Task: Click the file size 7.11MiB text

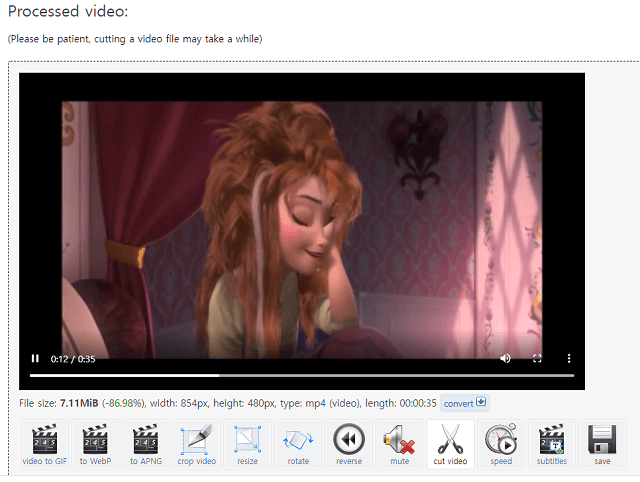Action: [x=59, y=403]
